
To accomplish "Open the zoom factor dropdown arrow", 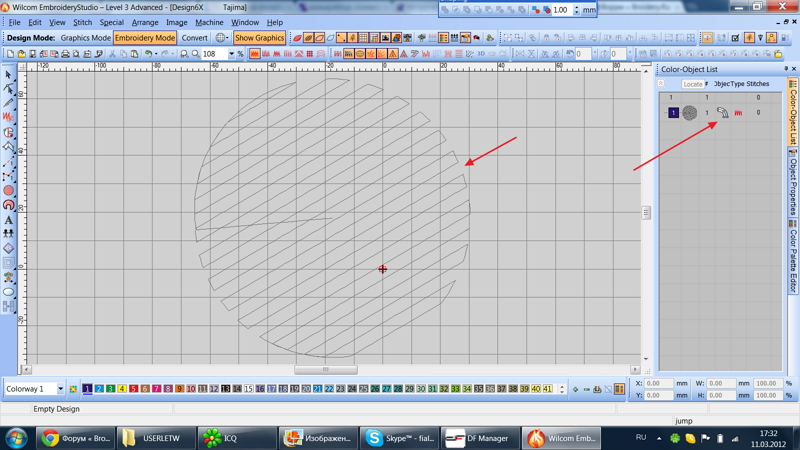I will click(x=231, y=54).
